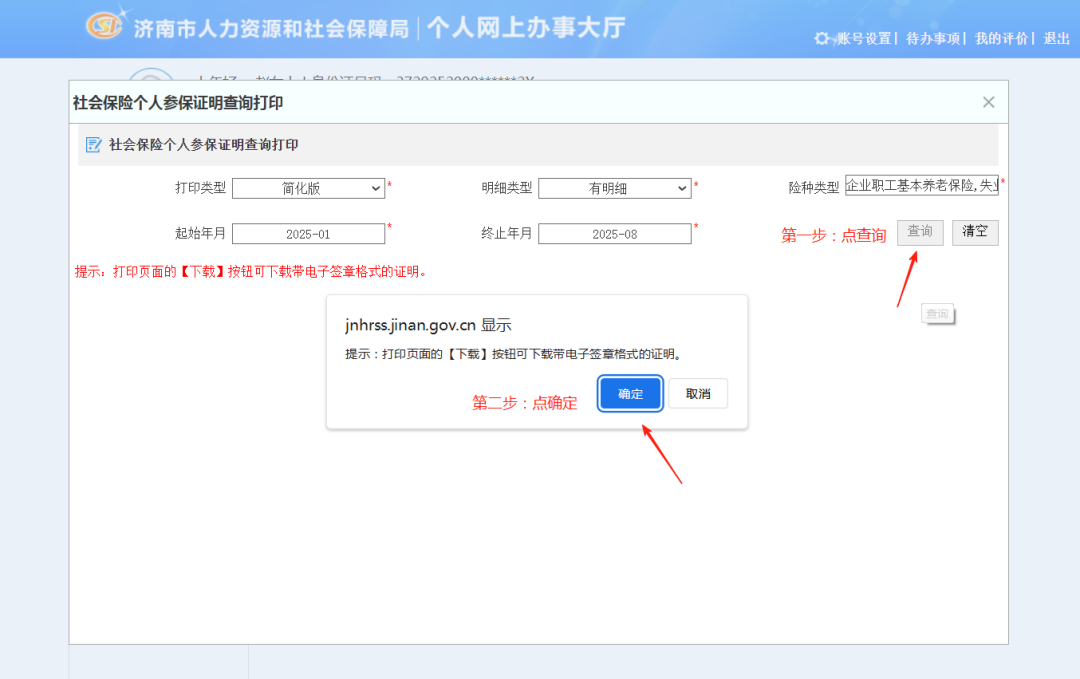Viewport: 1080px width, 679px height.
Task: Cancel the alert with 取消
Action: point(698,393)
